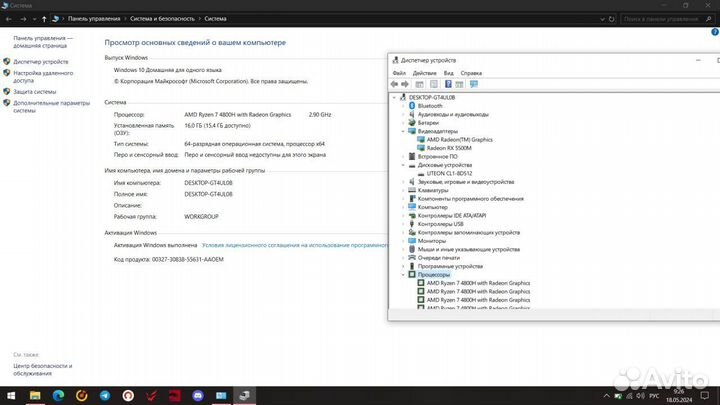Click the taskbar clock showing 18.05.2024

(679, 395)
